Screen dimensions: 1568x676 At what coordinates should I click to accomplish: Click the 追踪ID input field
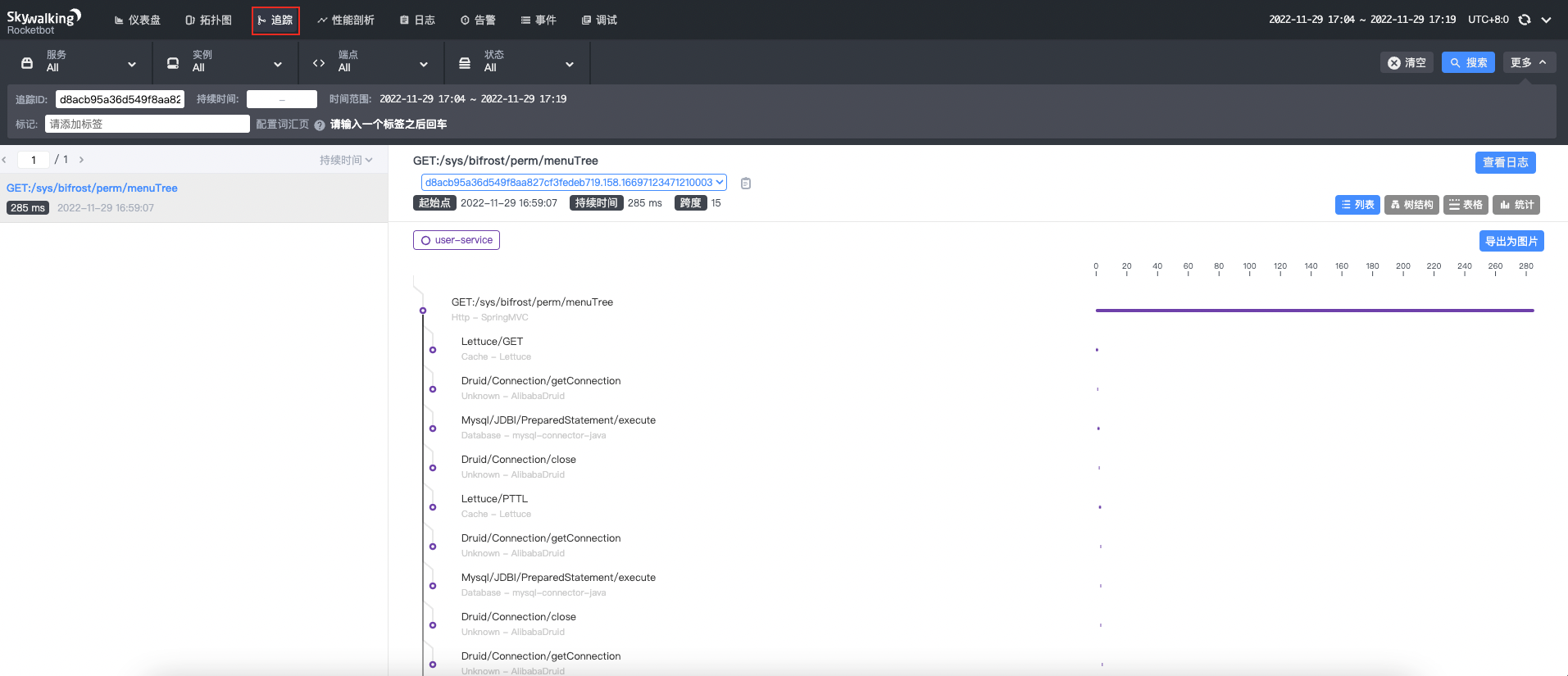pyautogui.click(x=120, y=99)
